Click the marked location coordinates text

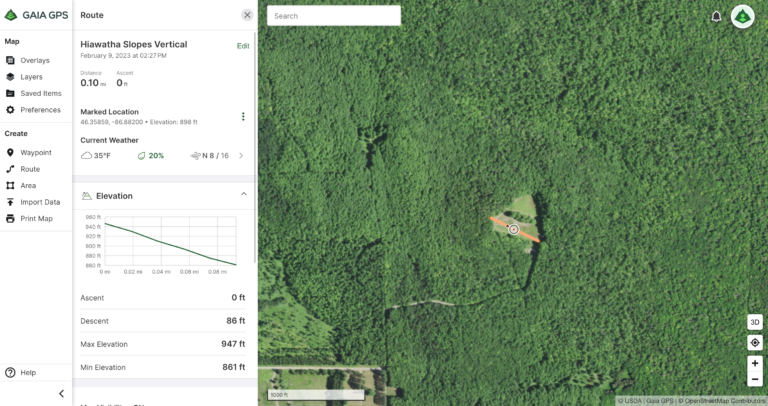click(x=112, y=122)
